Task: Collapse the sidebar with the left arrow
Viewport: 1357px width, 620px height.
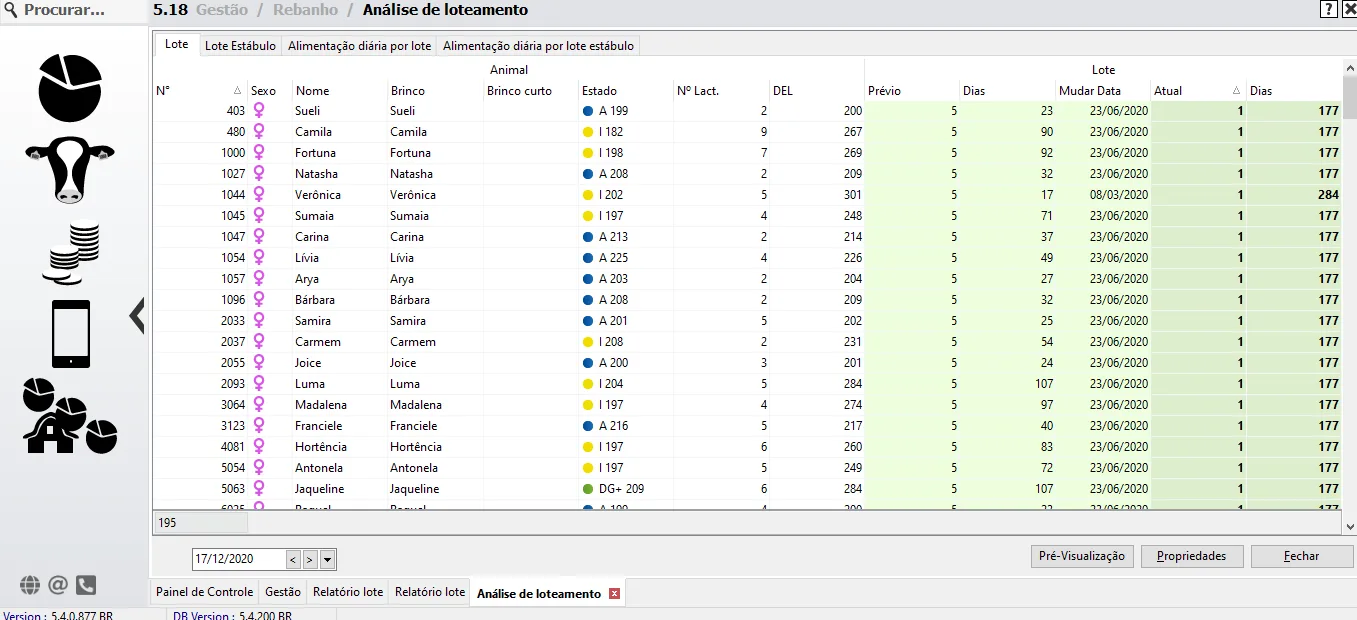Action: coord(137,316)
